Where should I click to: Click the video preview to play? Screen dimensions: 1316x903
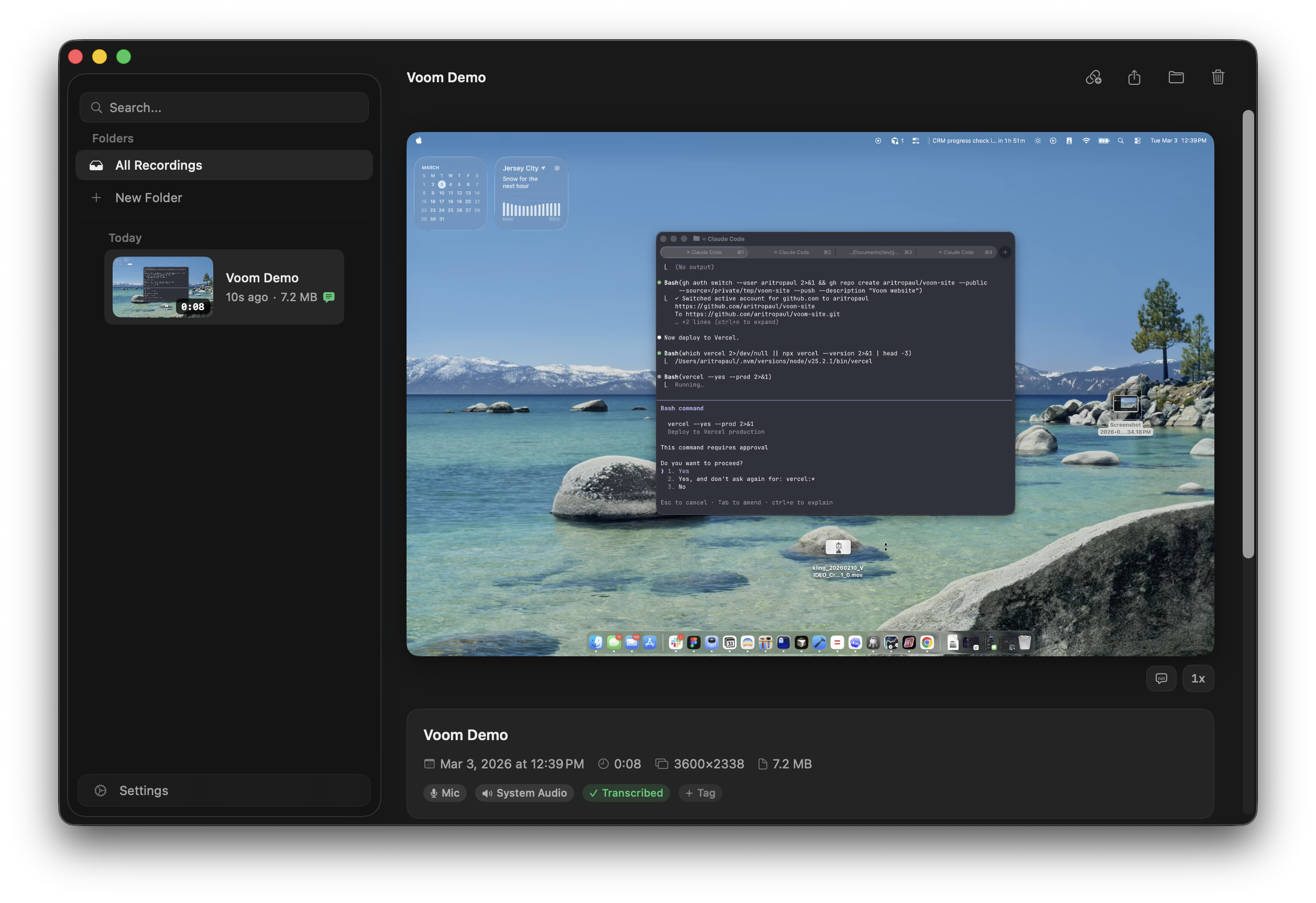(x=810, y=394)
